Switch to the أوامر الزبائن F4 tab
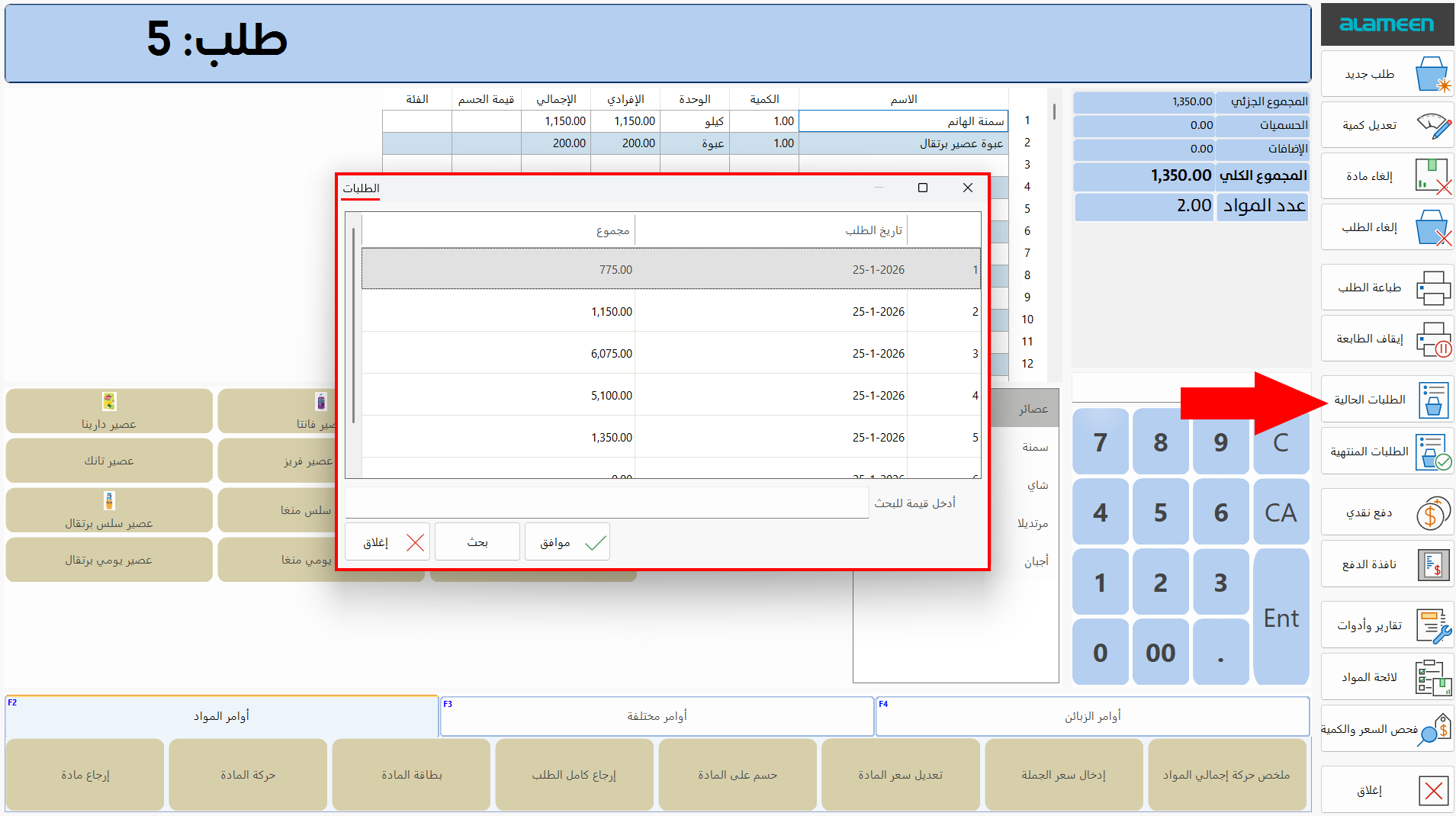1456x816 pixels. point(1092,716)
